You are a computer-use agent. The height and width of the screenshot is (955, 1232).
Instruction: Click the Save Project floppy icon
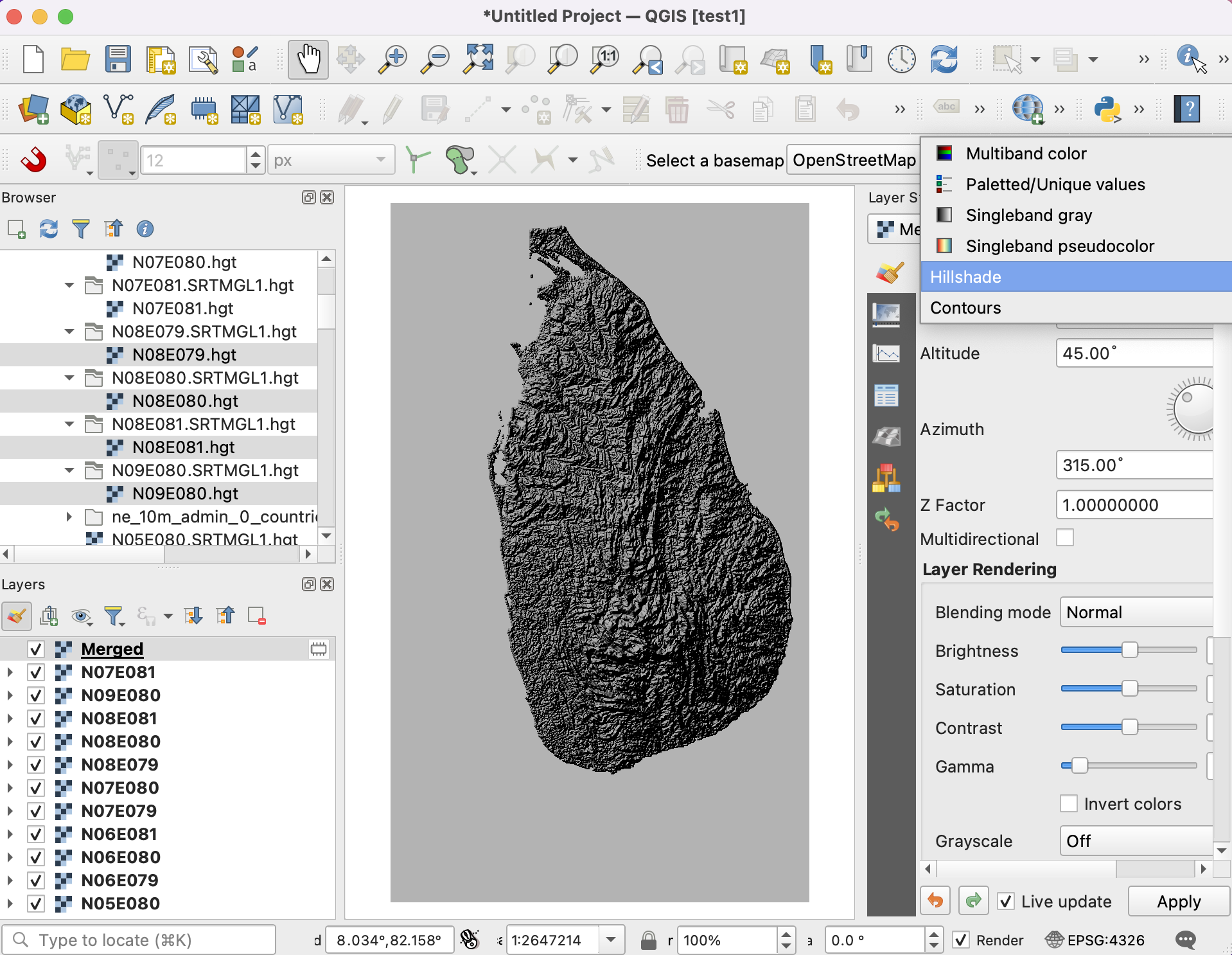coord(118,60)
